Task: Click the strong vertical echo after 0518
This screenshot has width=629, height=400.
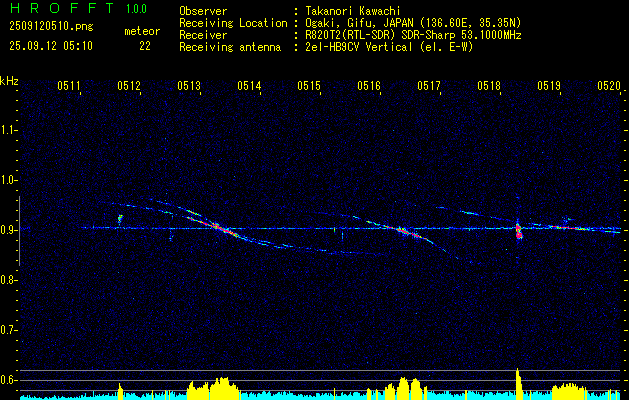Action: [519, 231]
